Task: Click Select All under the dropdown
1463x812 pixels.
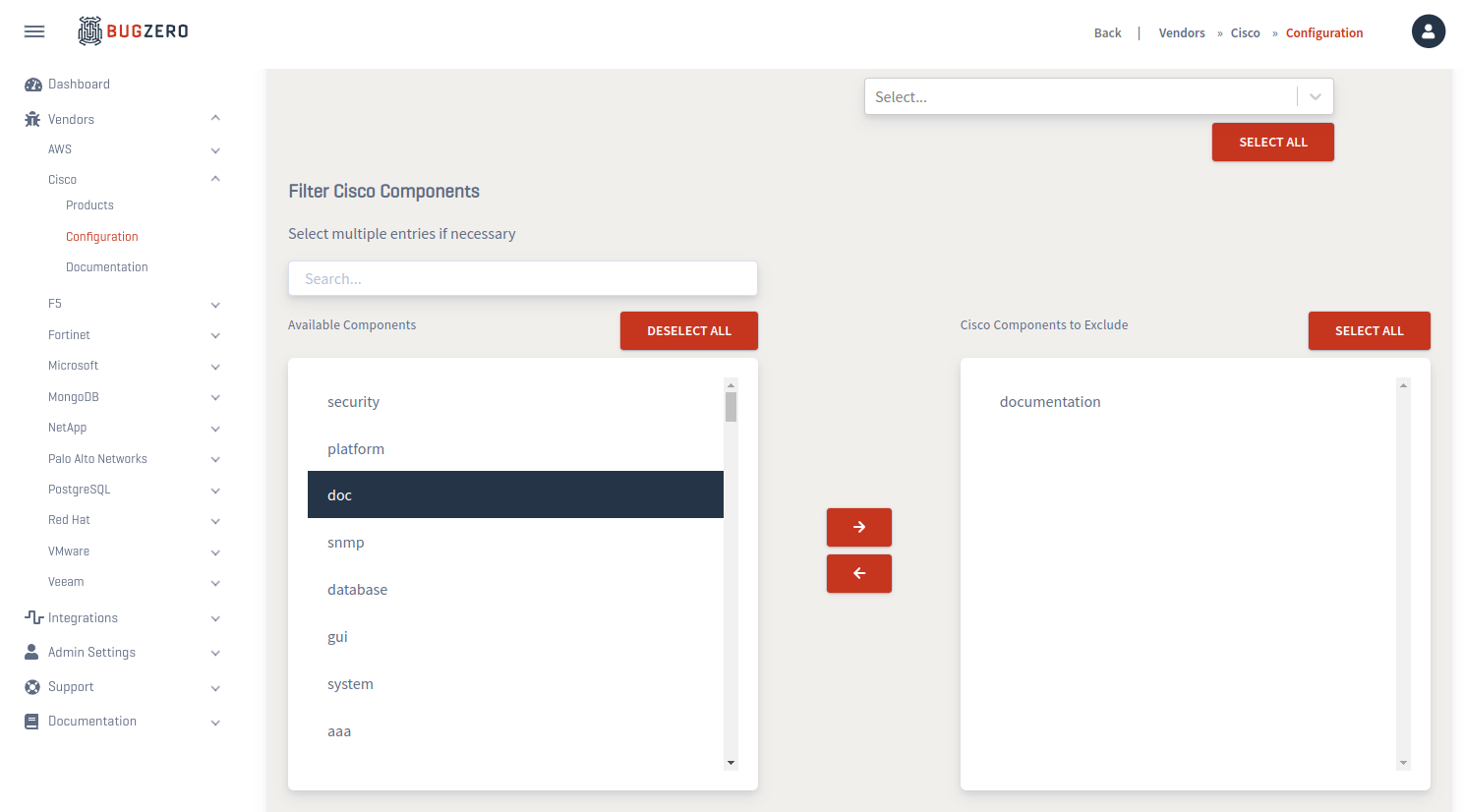Action: click(1273, 142)
